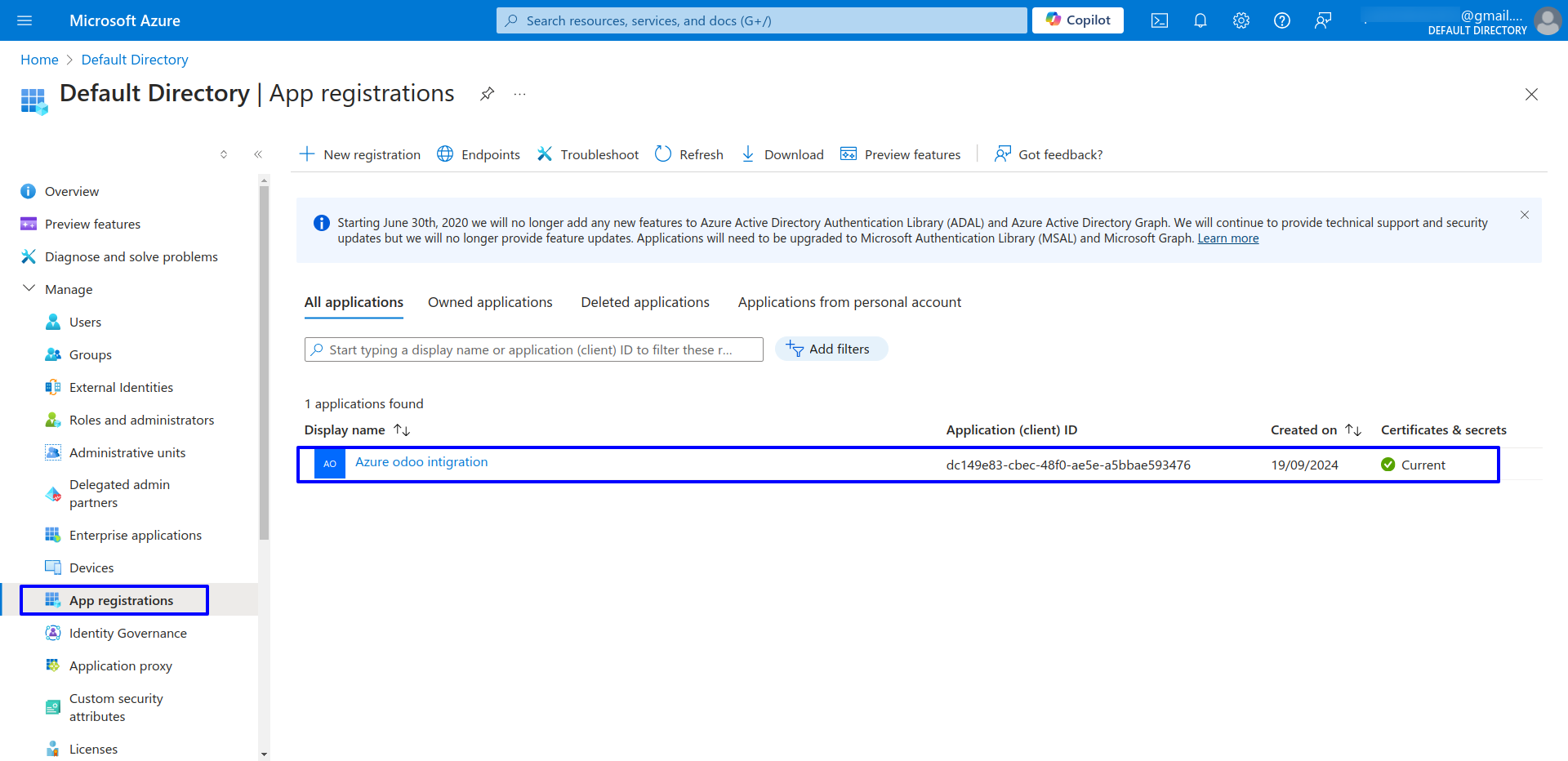This screenshot has height=761, width=1568.
Task: Sort applications by Created on date
Action: click(x=1353, y=429)
